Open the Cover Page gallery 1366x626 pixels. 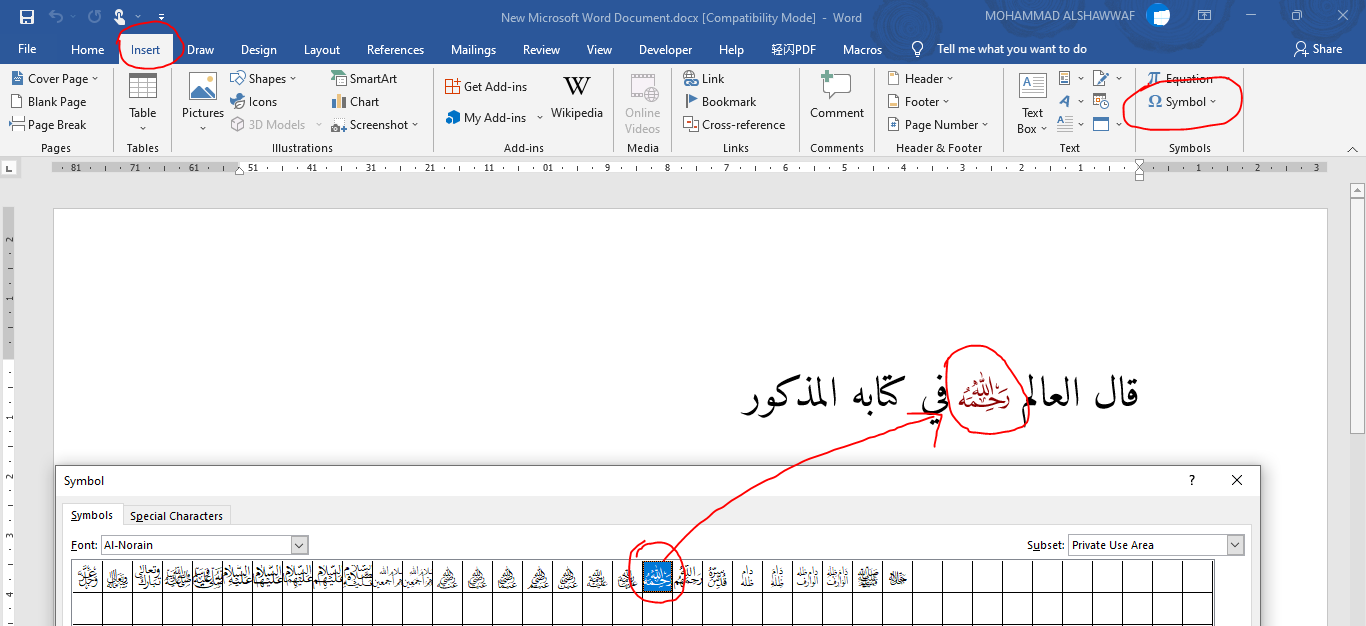pos(54,79)
